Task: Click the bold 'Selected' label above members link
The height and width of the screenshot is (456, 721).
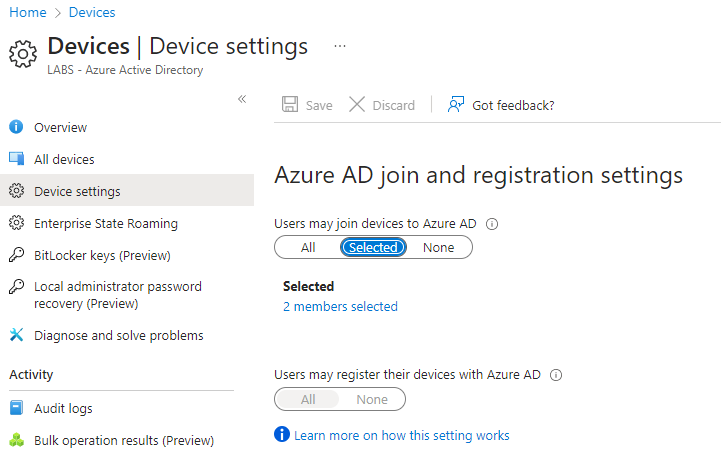Action: tap(308, 286)
